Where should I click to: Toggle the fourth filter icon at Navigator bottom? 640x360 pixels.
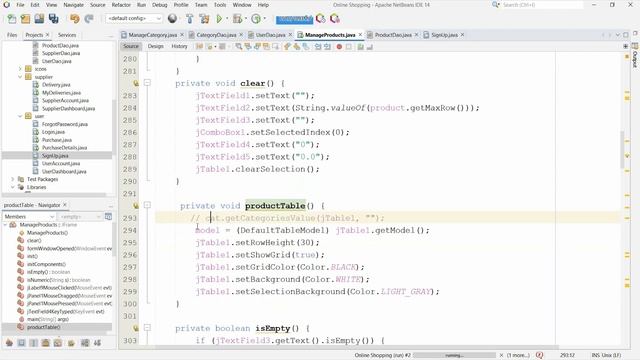click(45, 343)
